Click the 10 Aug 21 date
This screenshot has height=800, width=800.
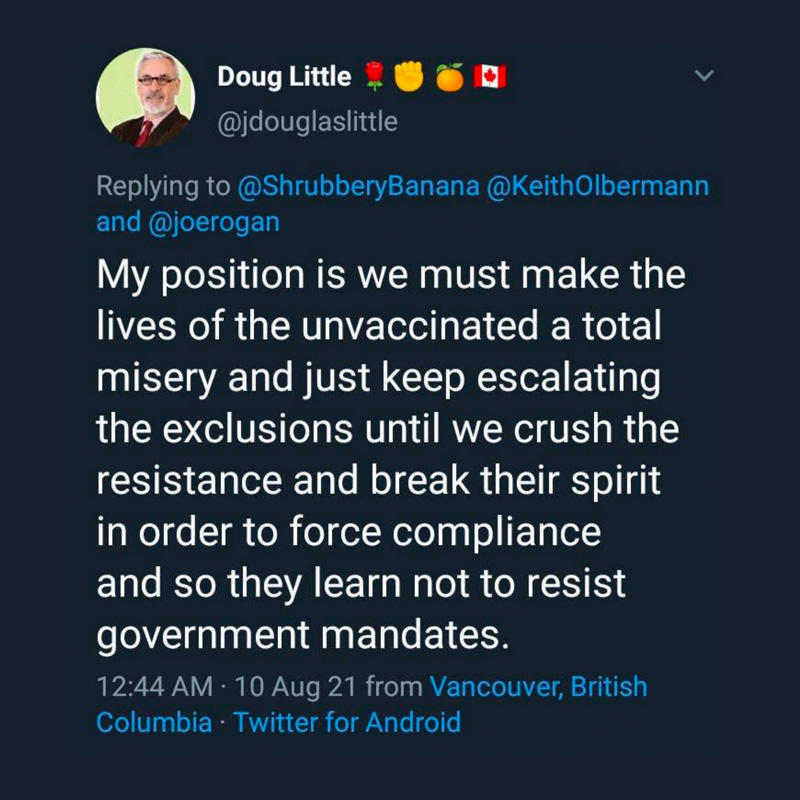[x=295, y=686]
